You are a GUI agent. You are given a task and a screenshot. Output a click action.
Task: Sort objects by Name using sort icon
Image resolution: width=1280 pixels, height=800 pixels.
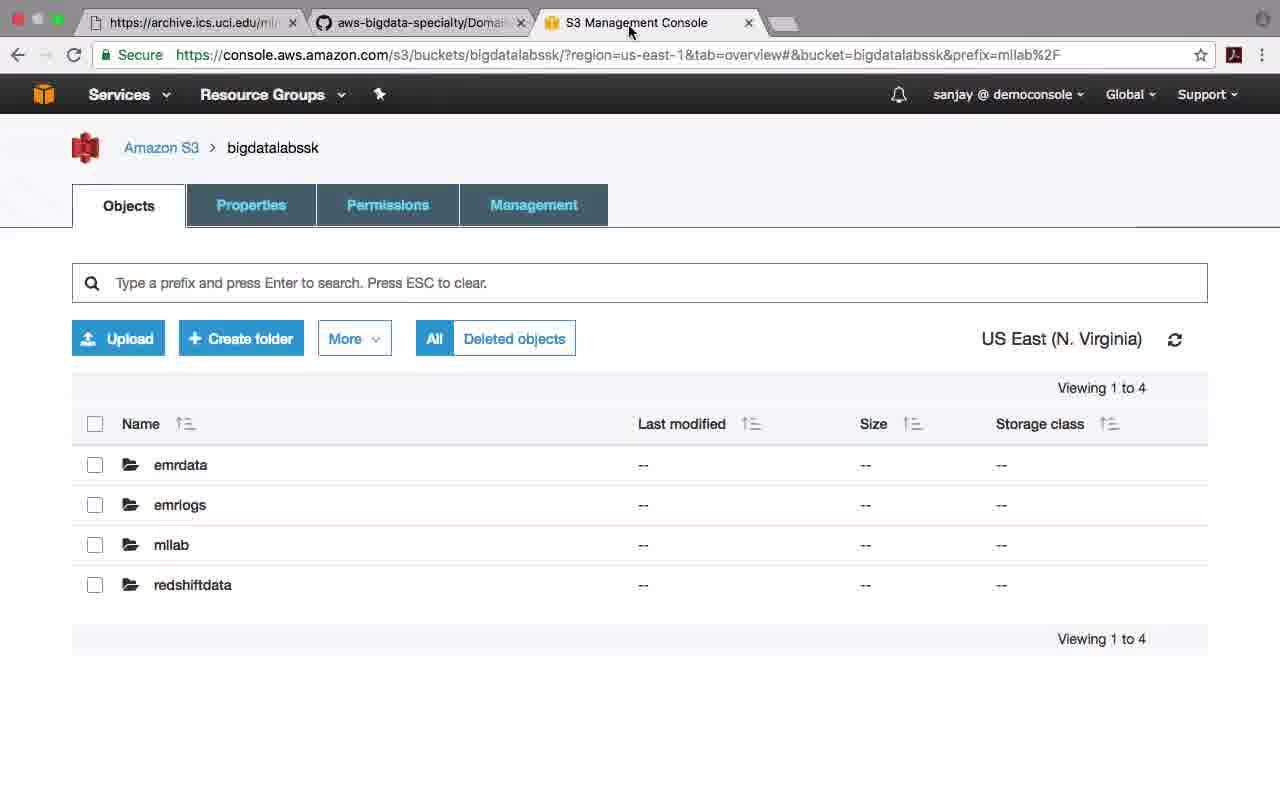pyautogui.click(x=185, y=424)
